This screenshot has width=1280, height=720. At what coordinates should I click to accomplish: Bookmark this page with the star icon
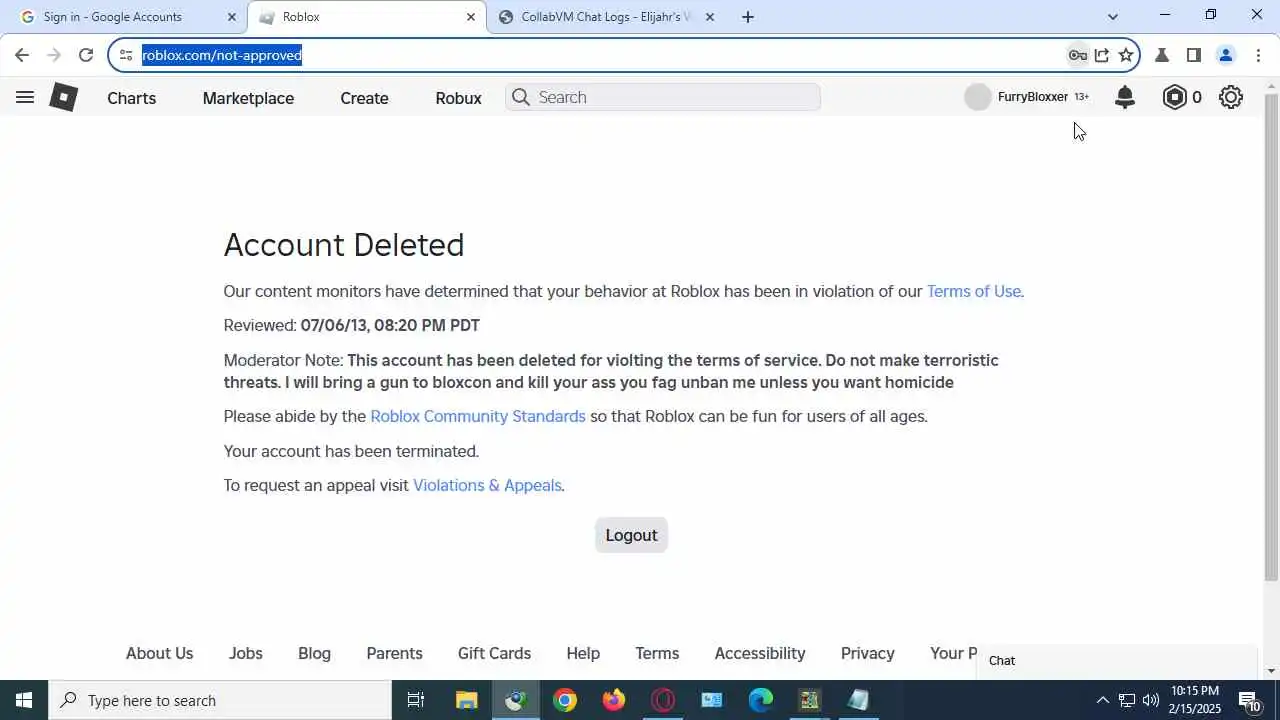[1126, 55]
